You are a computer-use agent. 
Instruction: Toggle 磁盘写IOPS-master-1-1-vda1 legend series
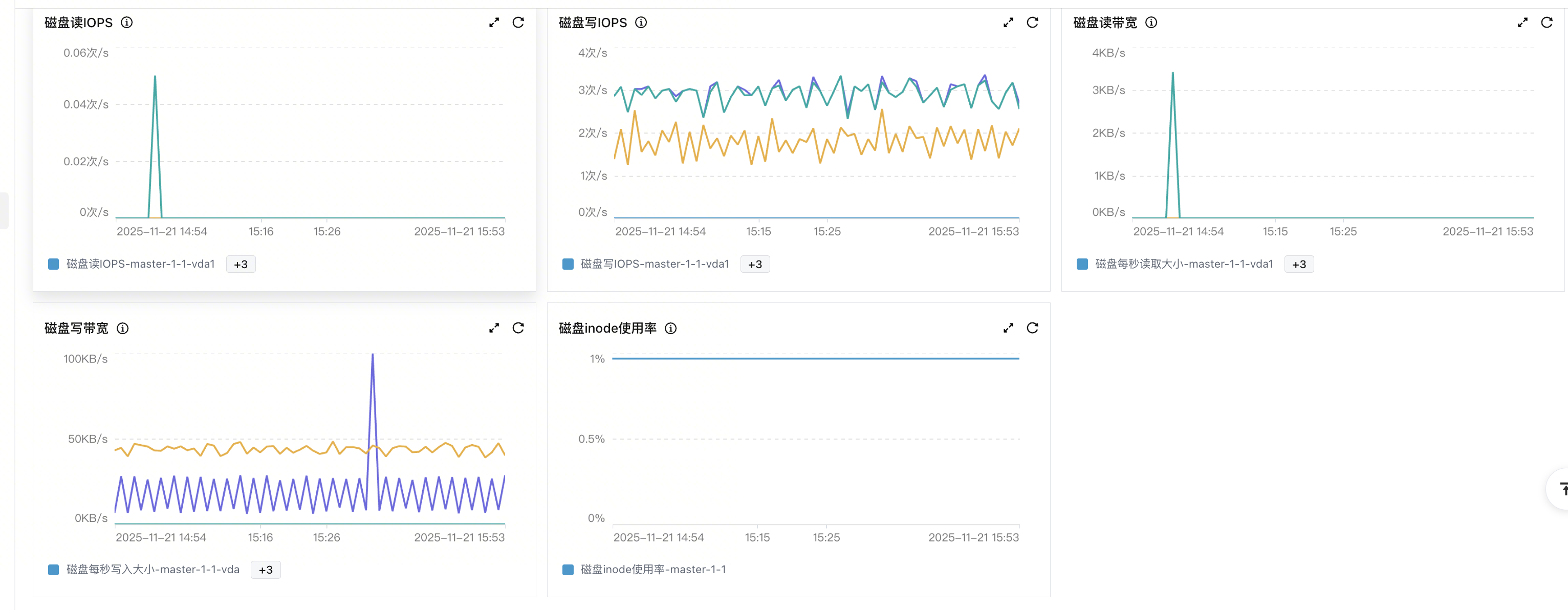pos(655,264)
